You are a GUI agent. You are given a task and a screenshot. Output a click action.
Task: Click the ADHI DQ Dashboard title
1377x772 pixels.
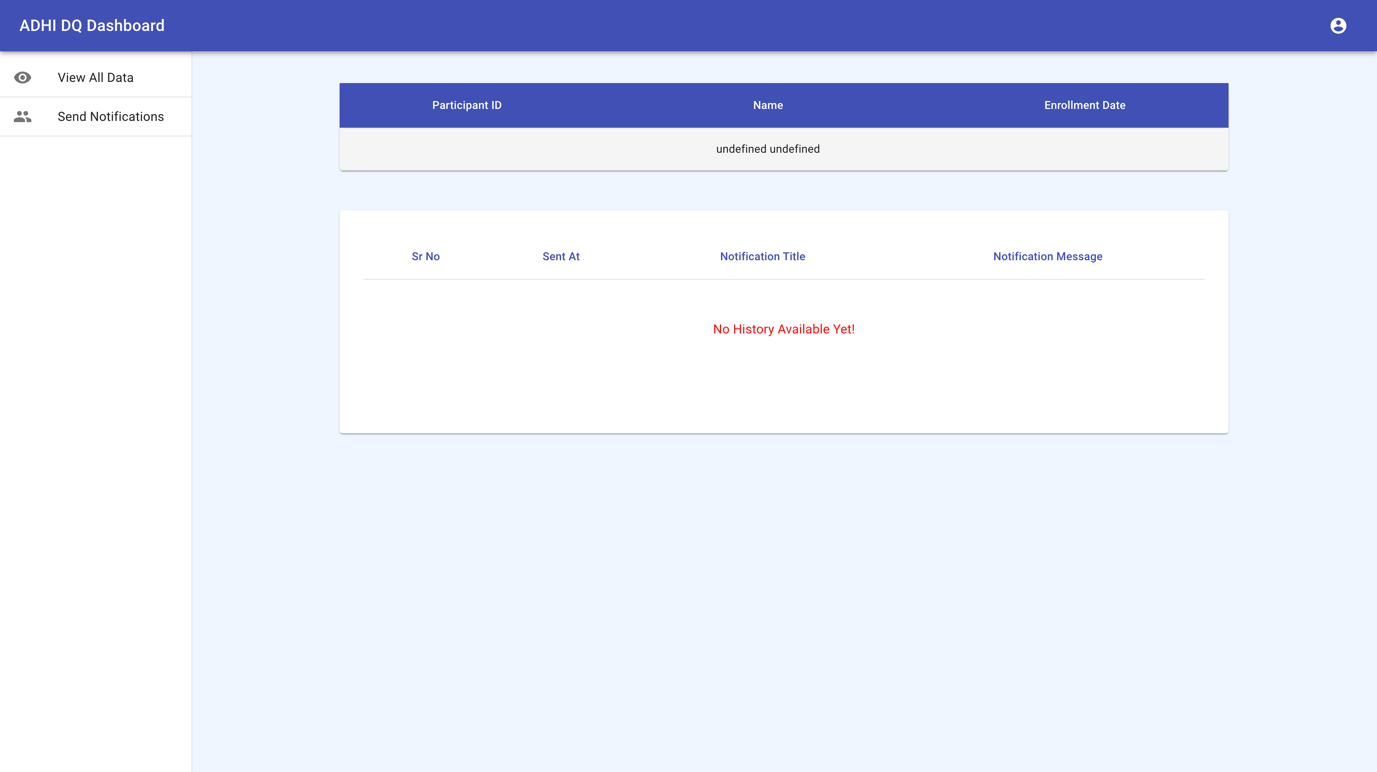pyautogui.click(x=92, y=26)
